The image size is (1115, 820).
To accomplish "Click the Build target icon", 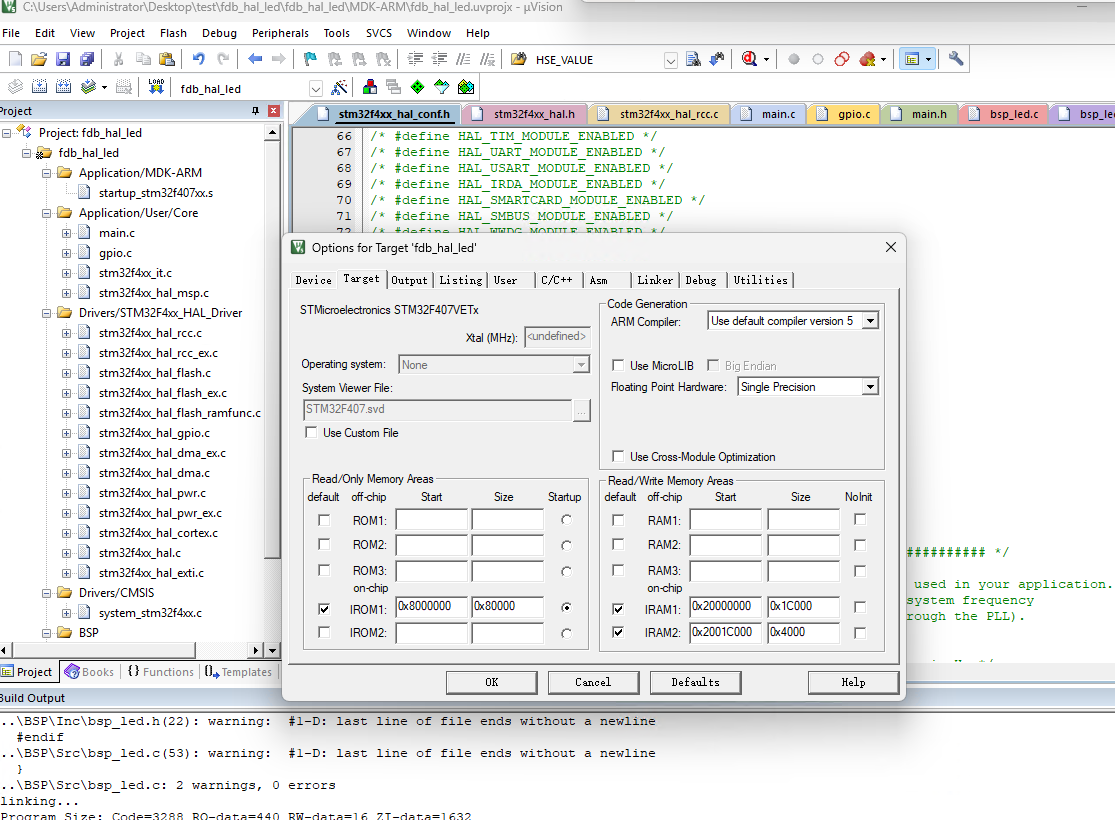I will click(x=39, y=87).
